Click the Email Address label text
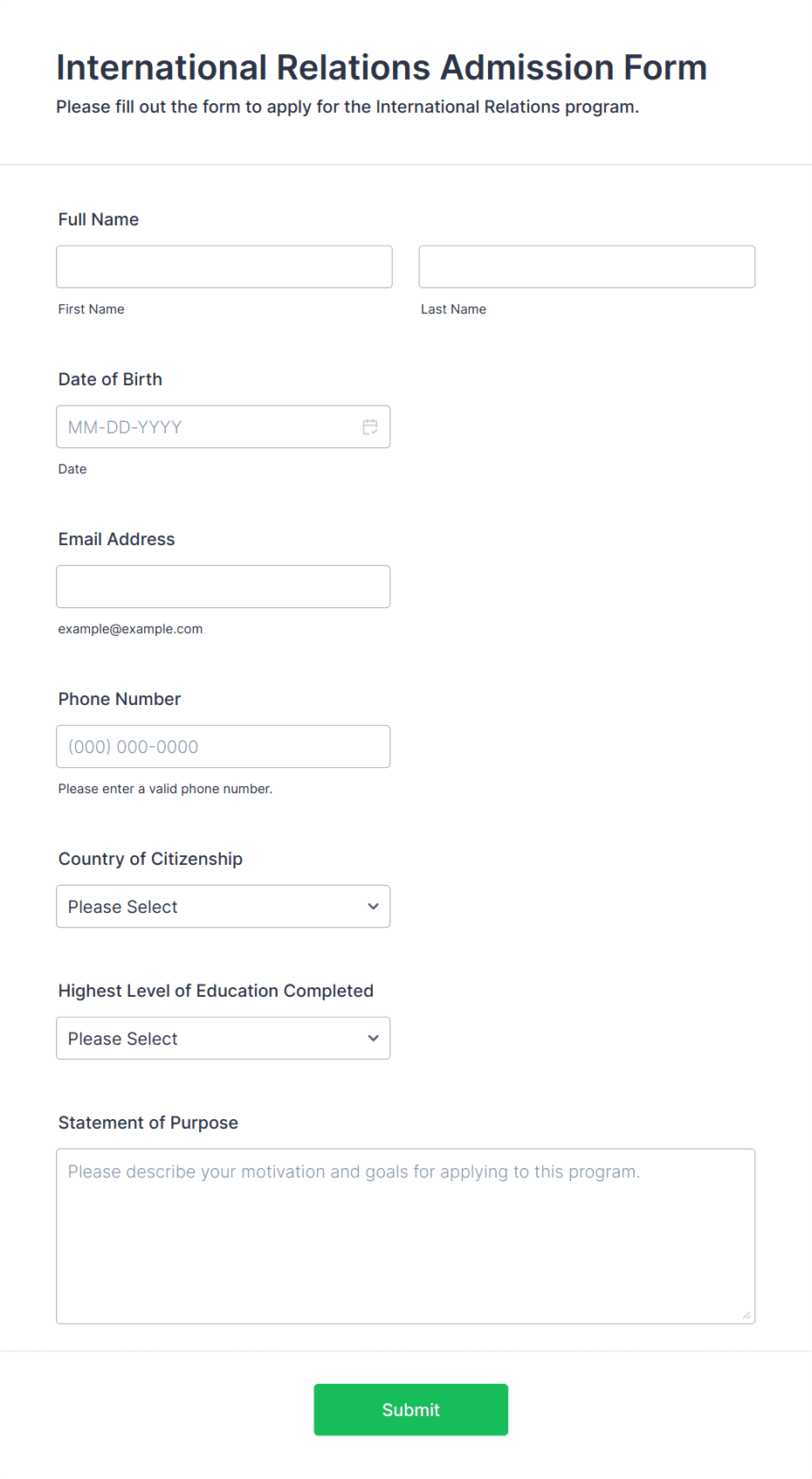This screenshot has height=1479, width=812. tap(117, 539)
